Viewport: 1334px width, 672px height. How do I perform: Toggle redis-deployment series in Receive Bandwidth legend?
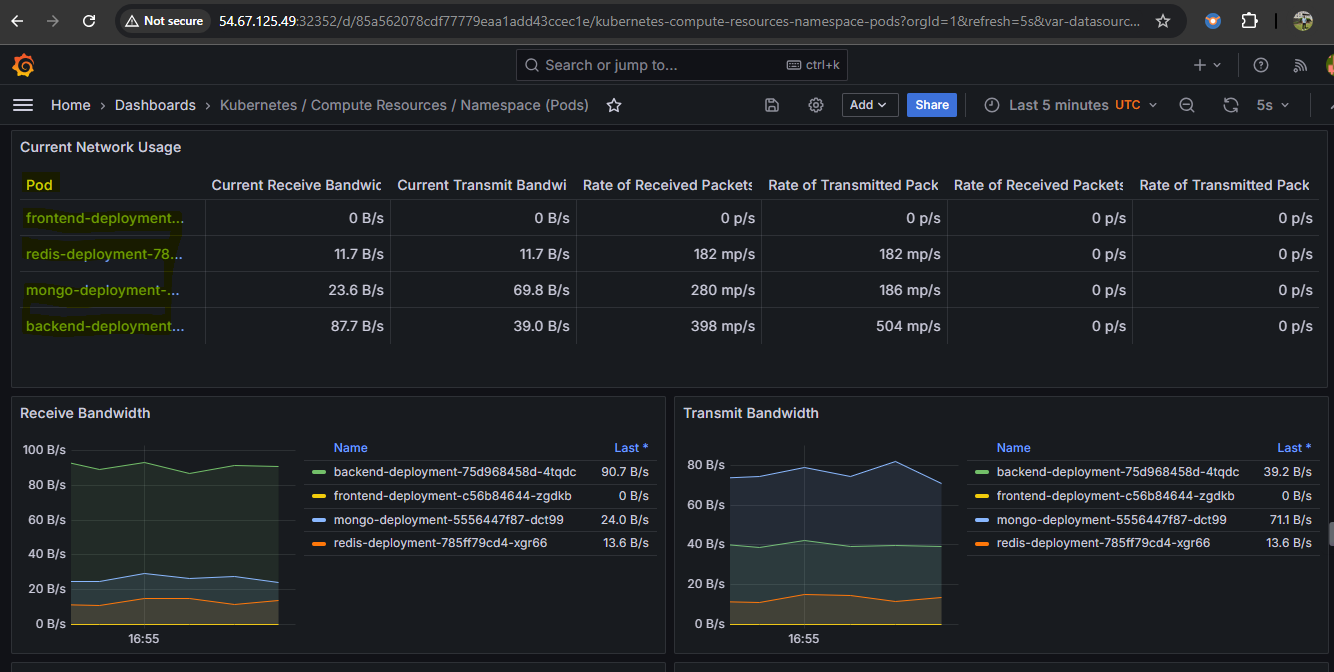pos(440,543)
